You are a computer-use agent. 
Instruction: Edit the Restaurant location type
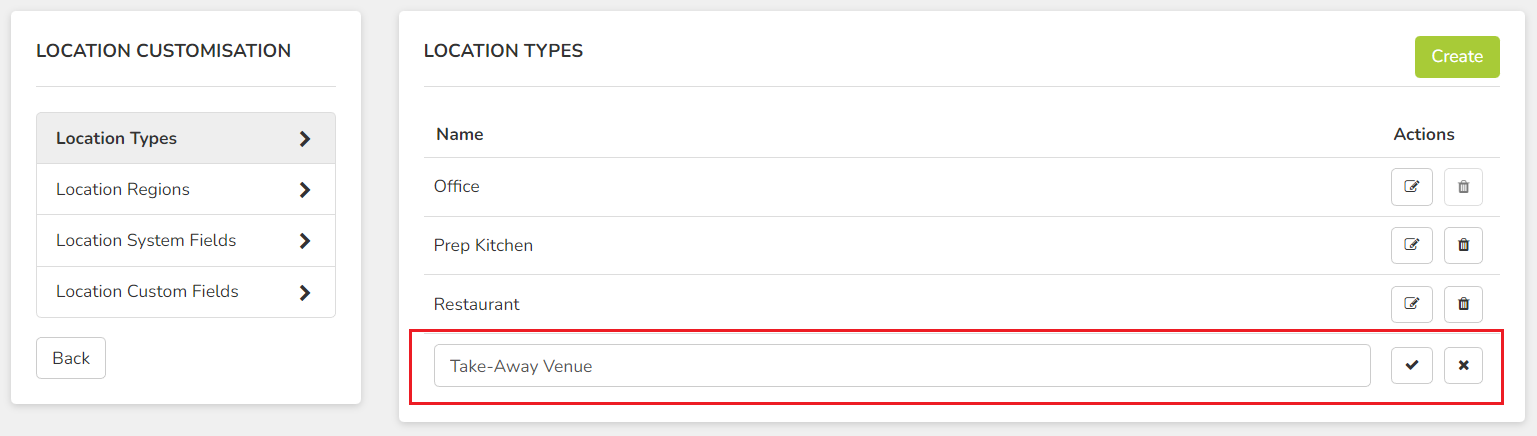coord(1411,304)
